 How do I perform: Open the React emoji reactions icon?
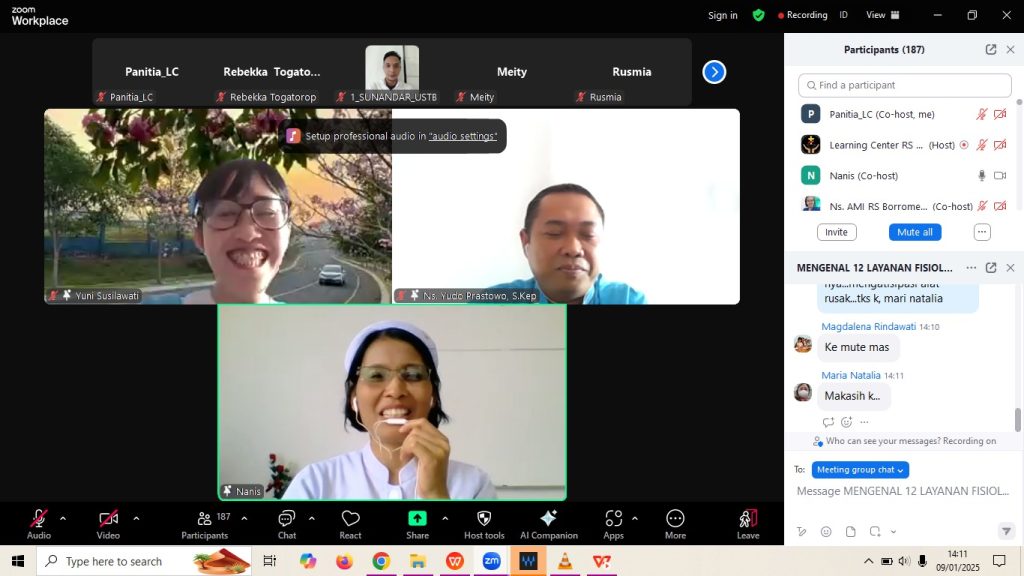[x=350, y=519]
